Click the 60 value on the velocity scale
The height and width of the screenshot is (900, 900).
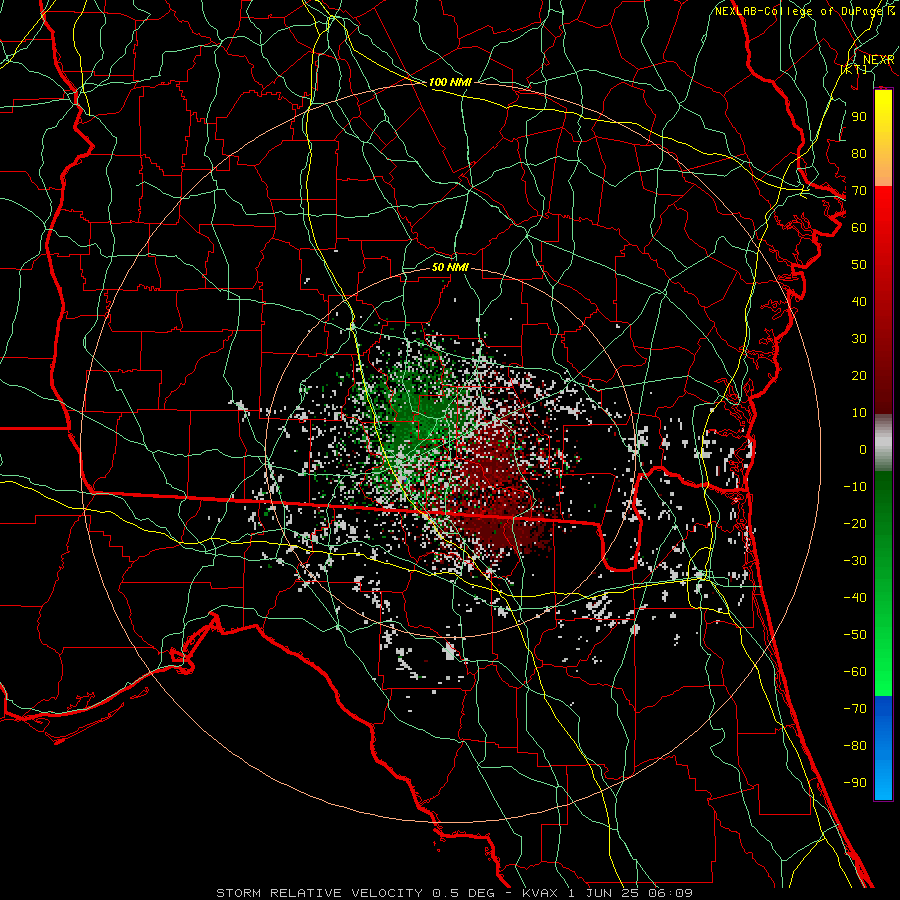tap(859, 227)
